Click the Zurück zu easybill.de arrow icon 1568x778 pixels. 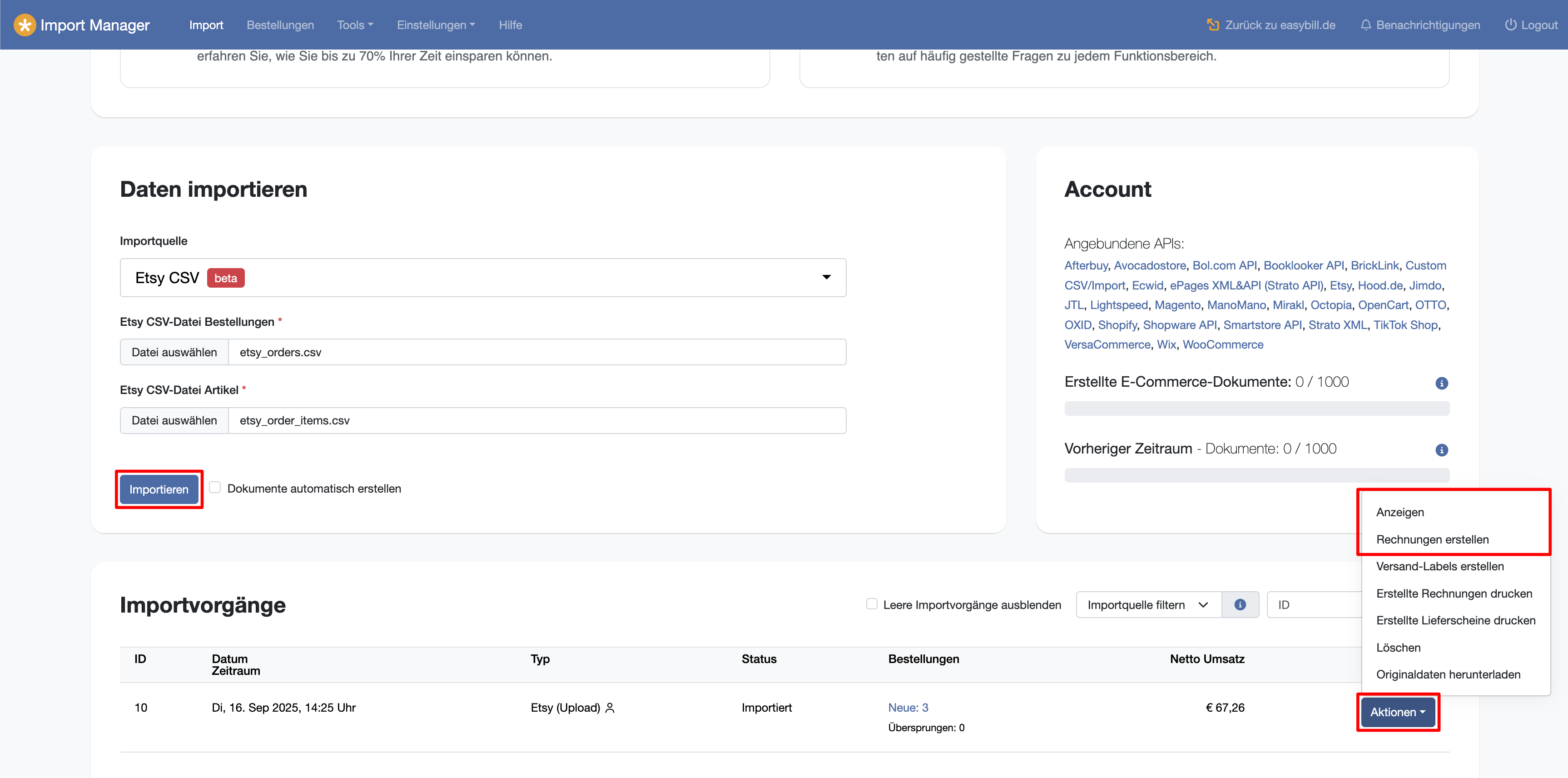pyautogui.click(x=1212, y=25)
